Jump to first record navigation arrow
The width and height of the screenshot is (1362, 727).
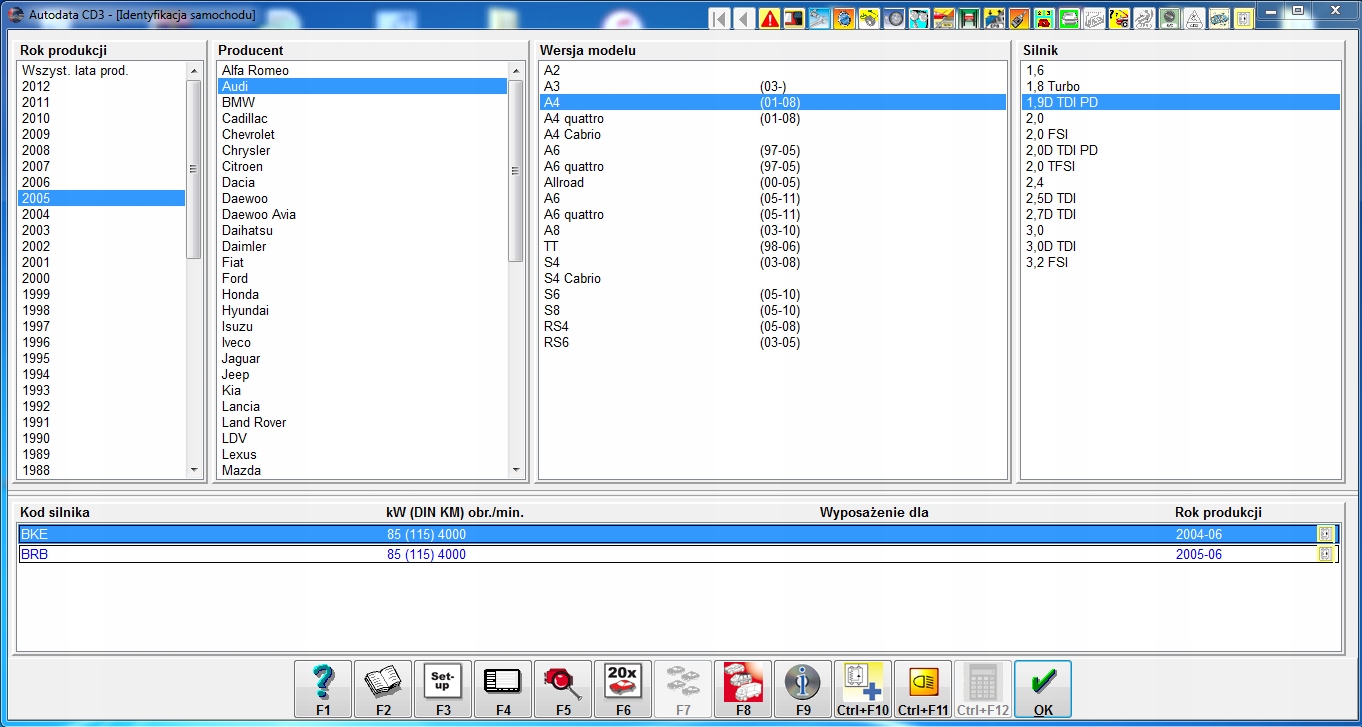(x=719, y=18)
